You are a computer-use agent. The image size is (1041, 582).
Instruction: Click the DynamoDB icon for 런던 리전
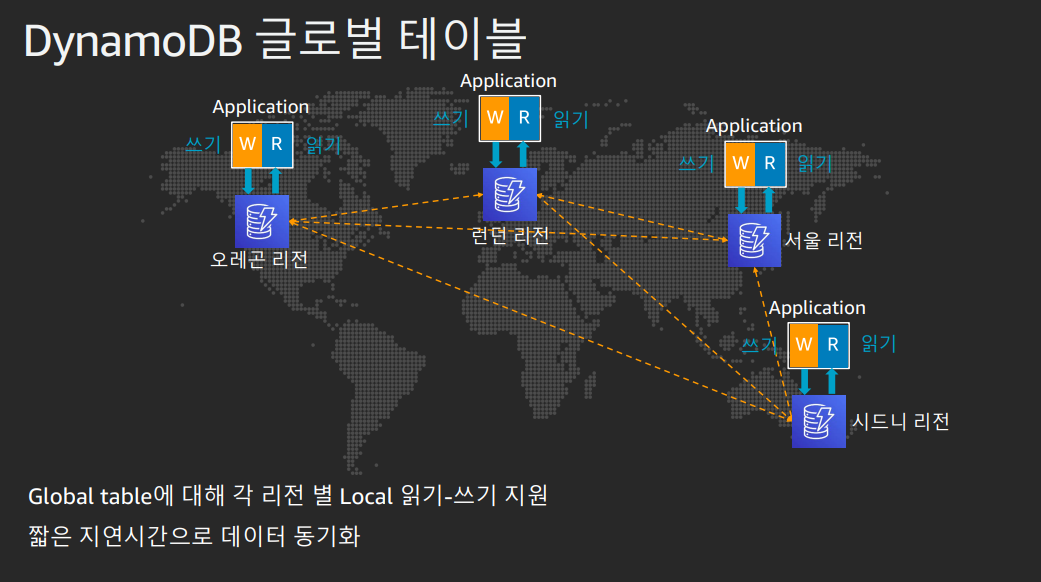[x=509, y=194]
